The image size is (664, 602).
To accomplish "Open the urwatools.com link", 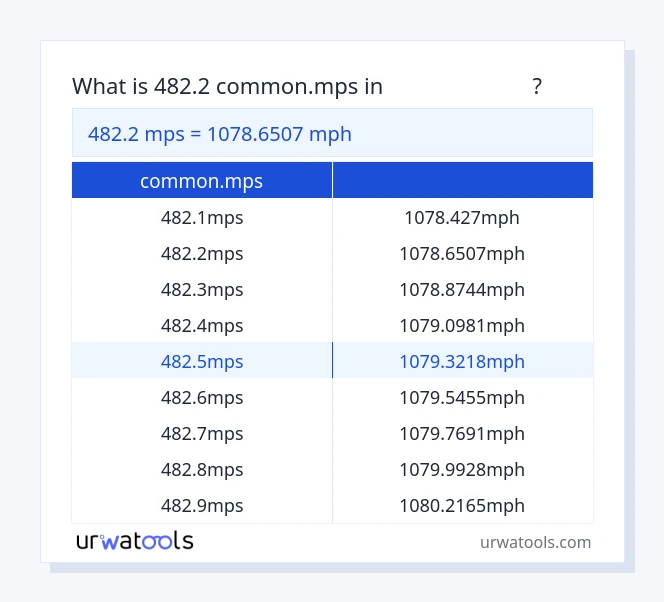I will [x=535, y=542].
